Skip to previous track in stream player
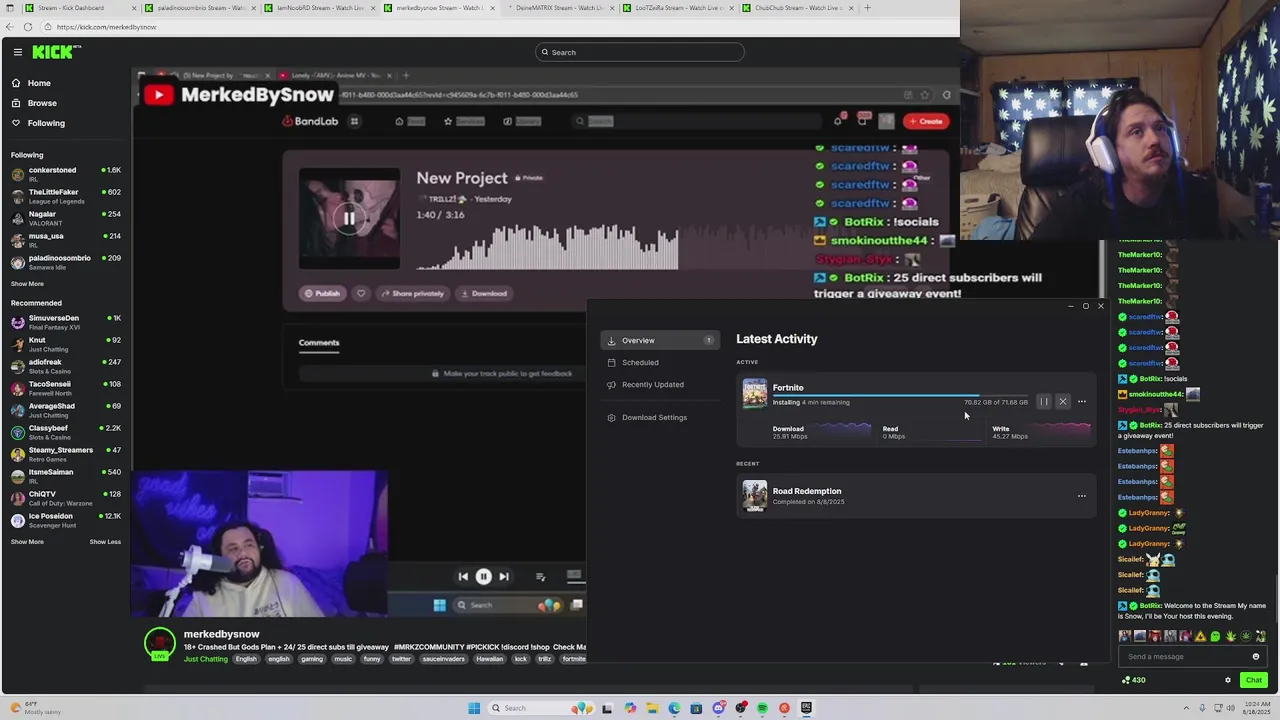This screenshot has width=1280, height=720. pyautogui.click(x=463, y=576)
